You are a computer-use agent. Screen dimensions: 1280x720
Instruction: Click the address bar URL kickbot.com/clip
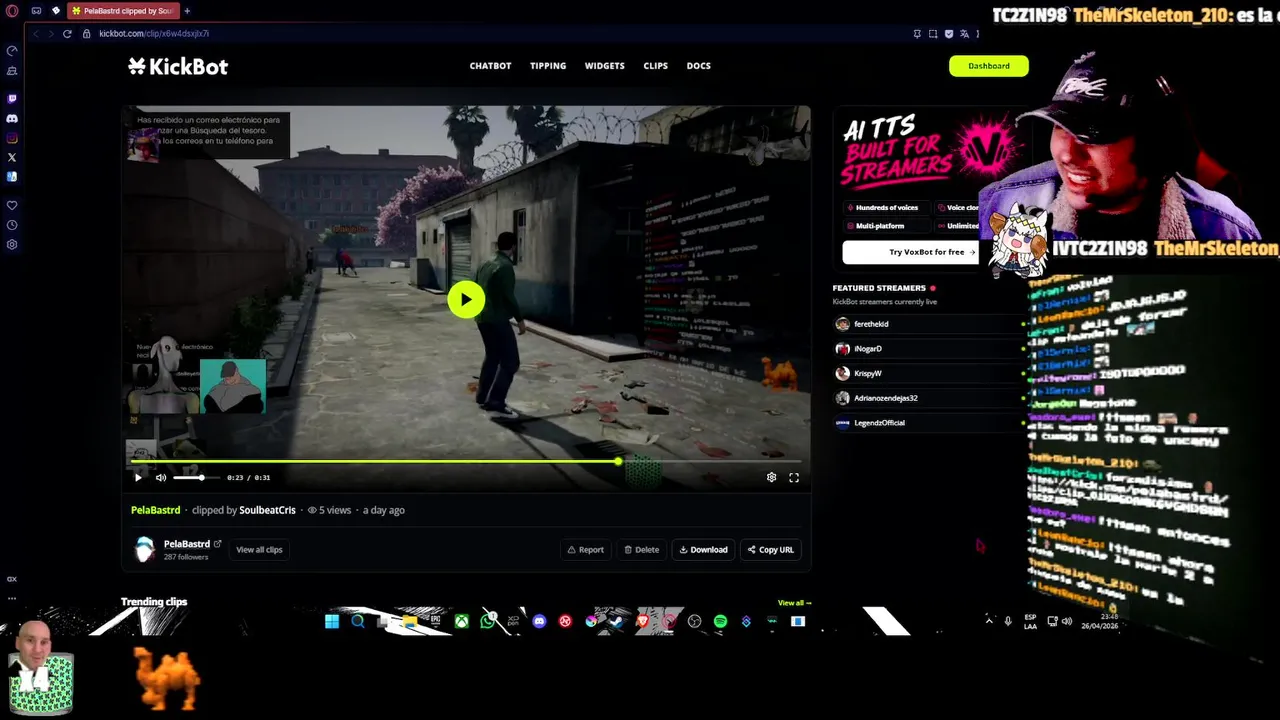154,33
